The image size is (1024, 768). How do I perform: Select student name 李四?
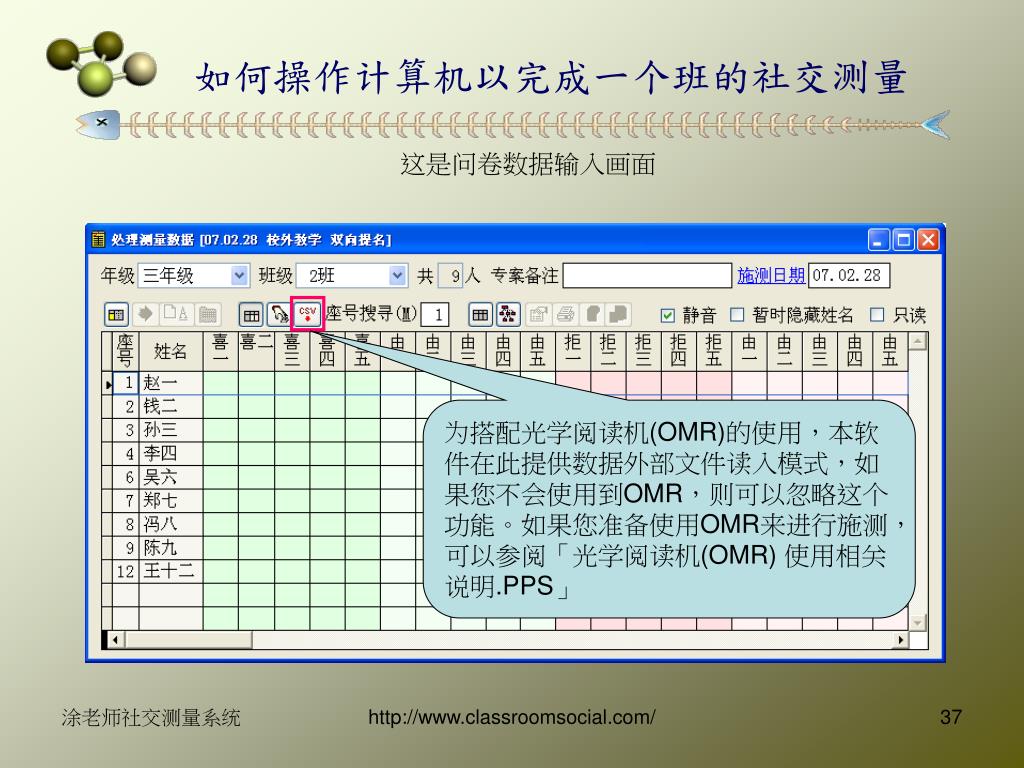(170, 454)
